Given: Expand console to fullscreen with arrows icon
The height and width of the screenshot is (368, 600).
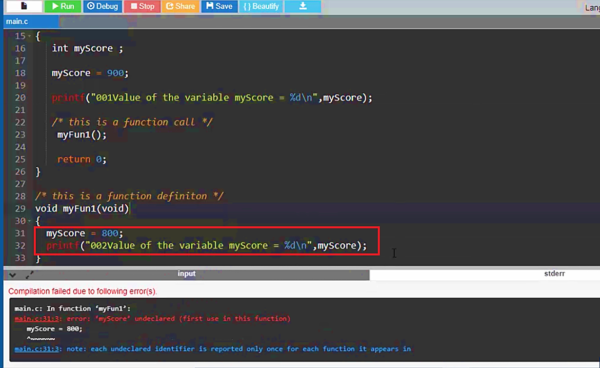Looking at the screenshot, I should pos(29,275).
